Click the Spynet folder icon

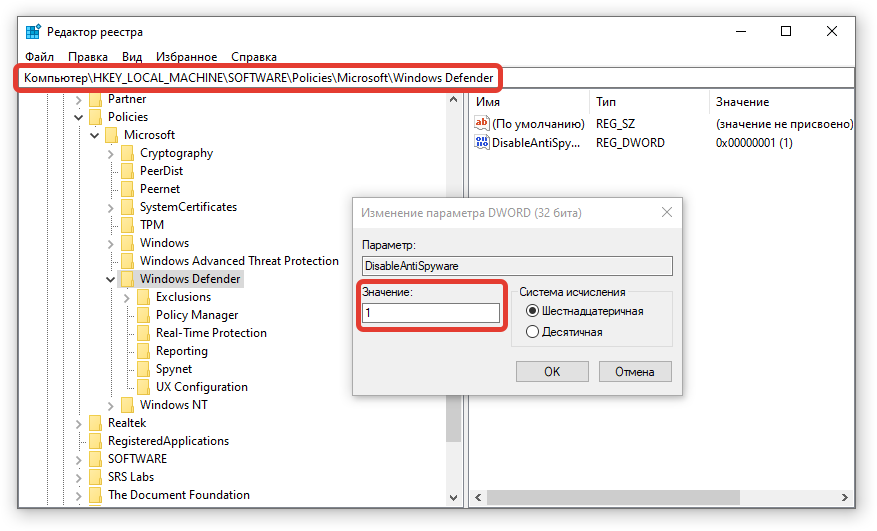(x=143, y=369)
